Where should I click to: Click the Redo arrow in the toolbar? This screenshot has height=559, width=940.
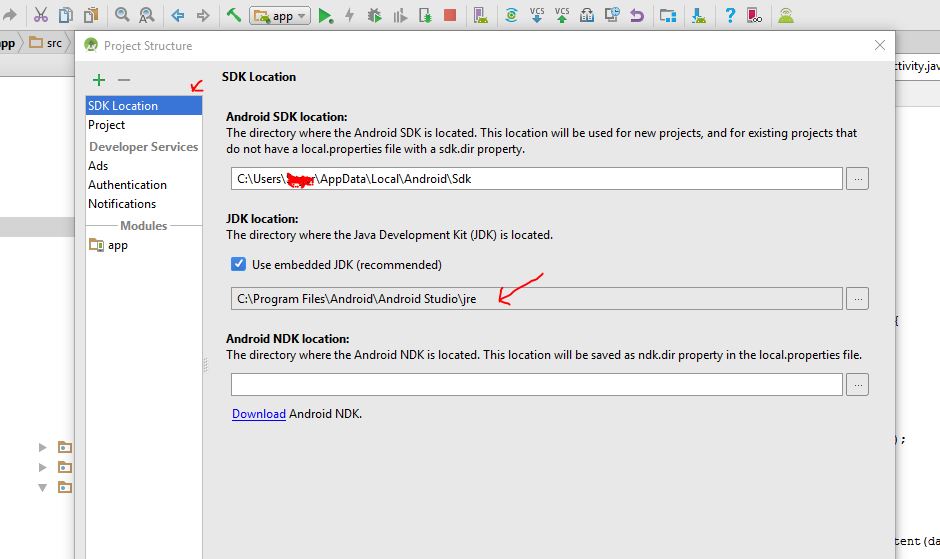click(9, 15)
